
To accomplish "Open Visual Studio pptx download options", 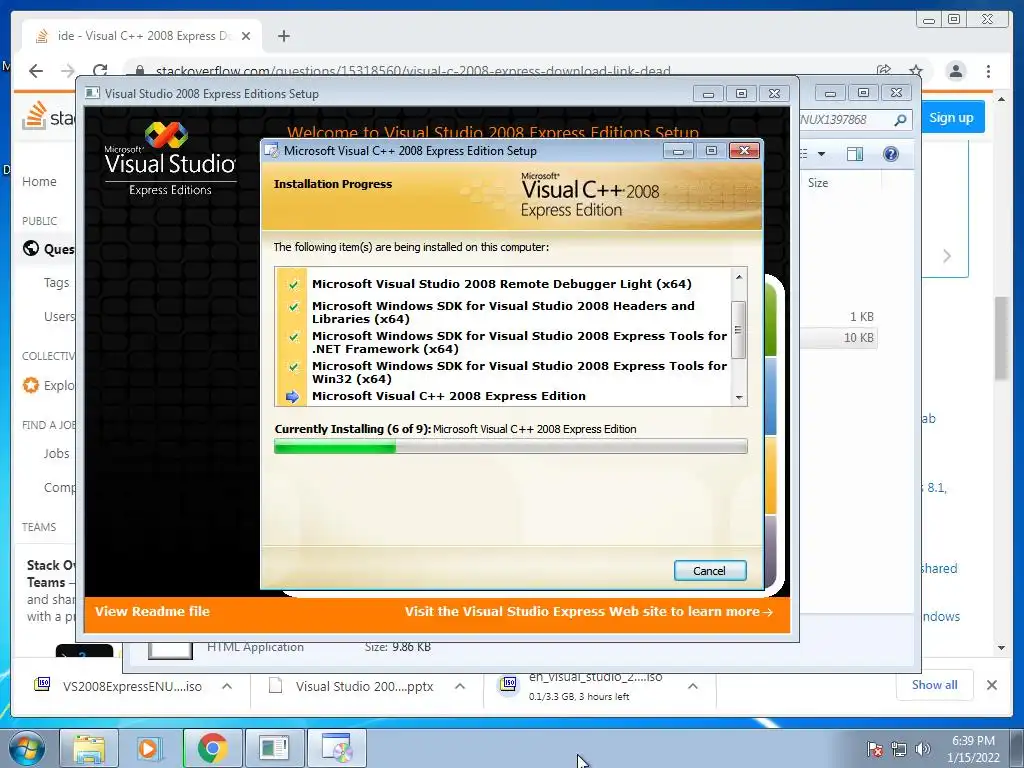I will [460, 686].
